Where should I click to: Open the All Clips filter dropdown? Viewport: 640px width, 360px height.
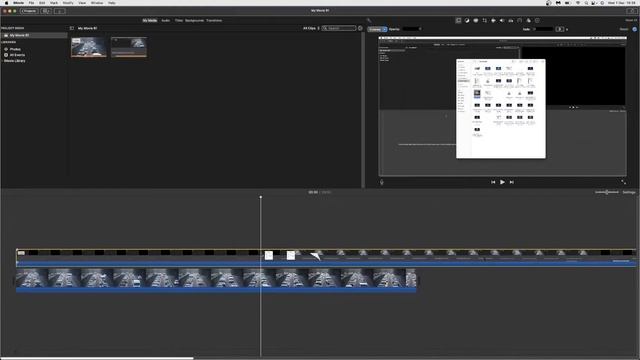[x=311, y=28]
